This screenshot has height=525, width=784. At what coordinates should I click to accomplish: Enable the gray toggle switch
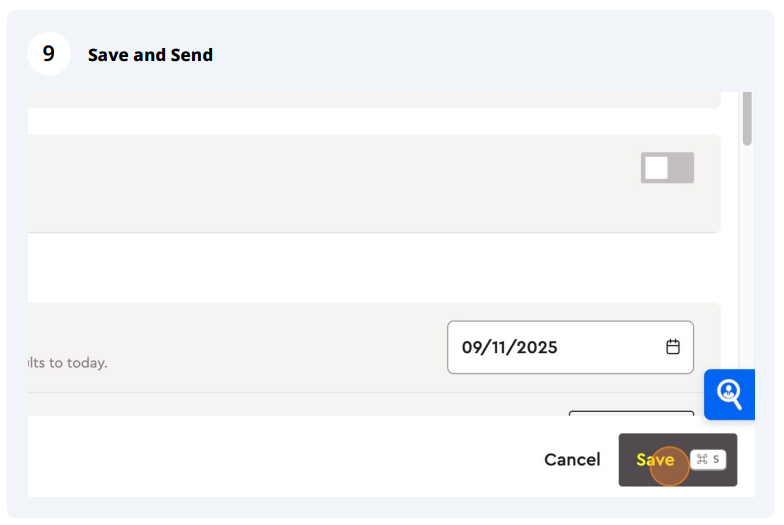(667, 168)
